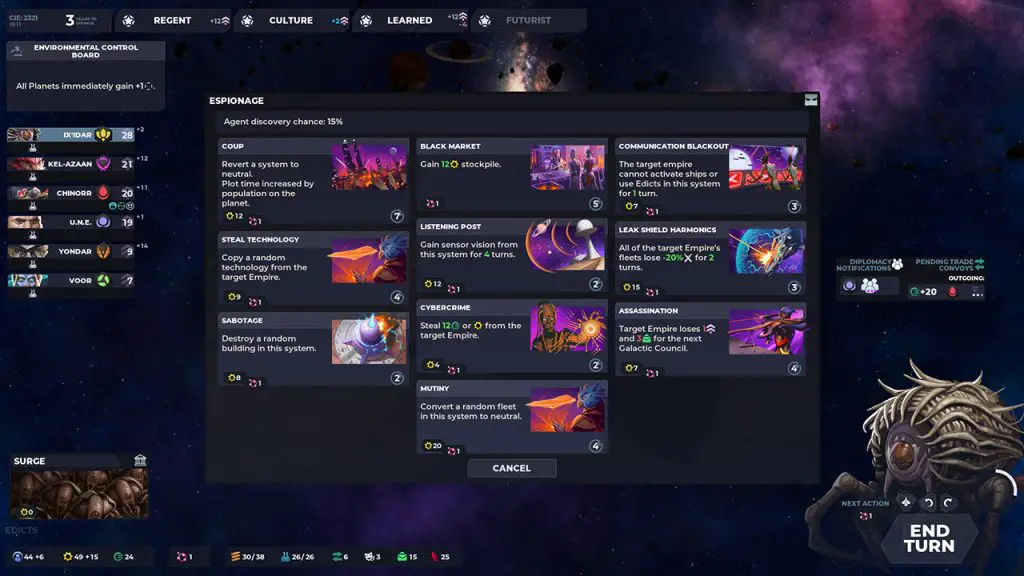Viewport: 1024px width, 576px height.
Task: Open the Futurist council tab
Action: 529,20
